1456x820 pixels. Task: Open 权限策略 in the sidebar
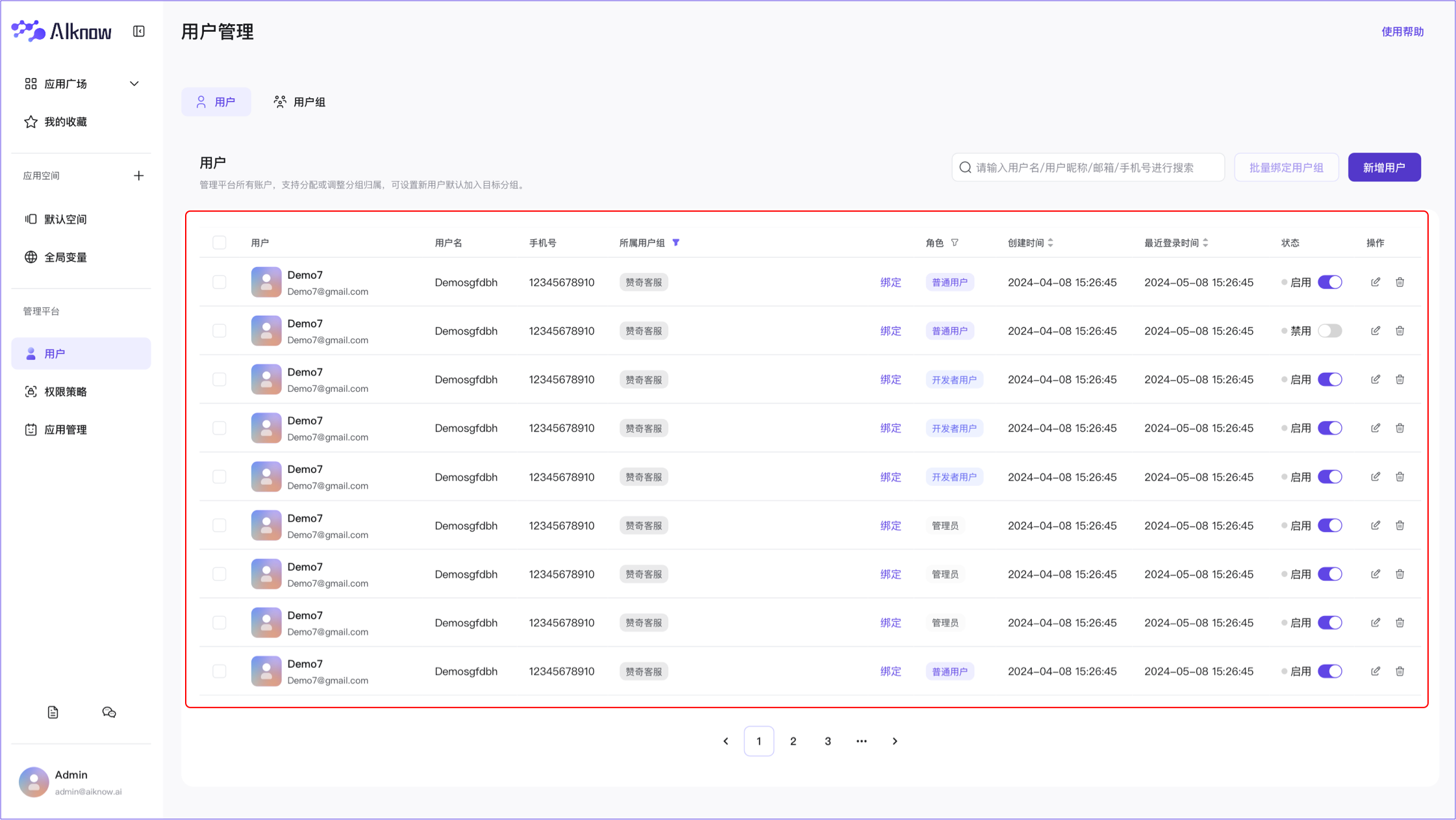66,392
